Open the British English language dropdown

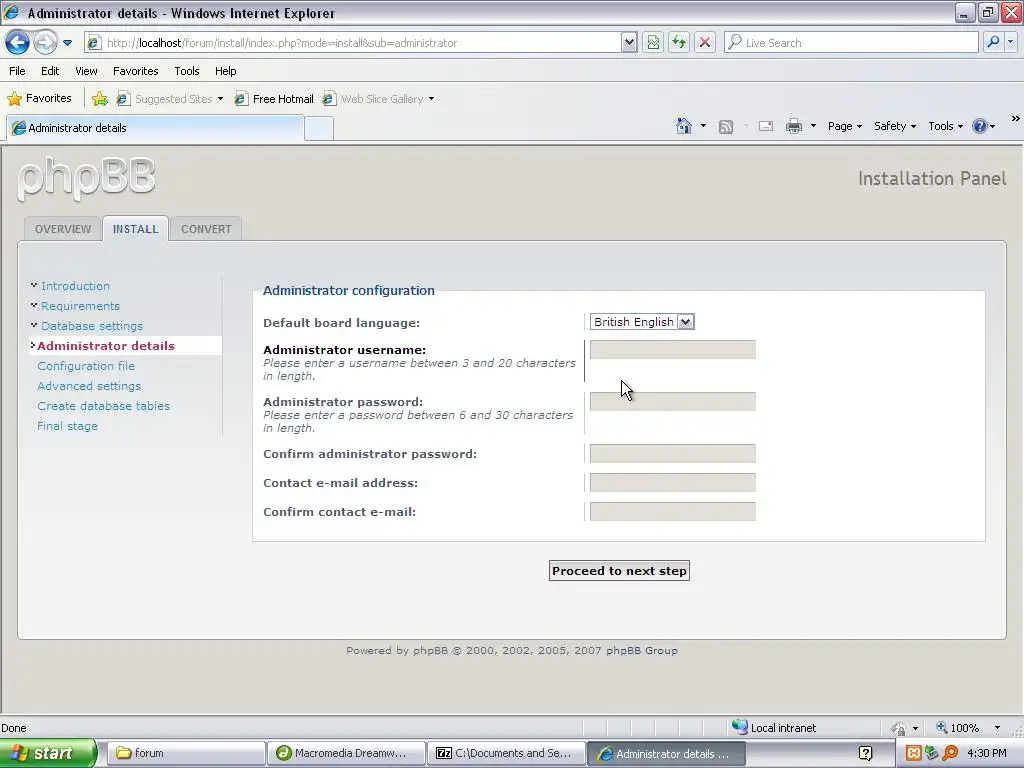pos(642,322)
